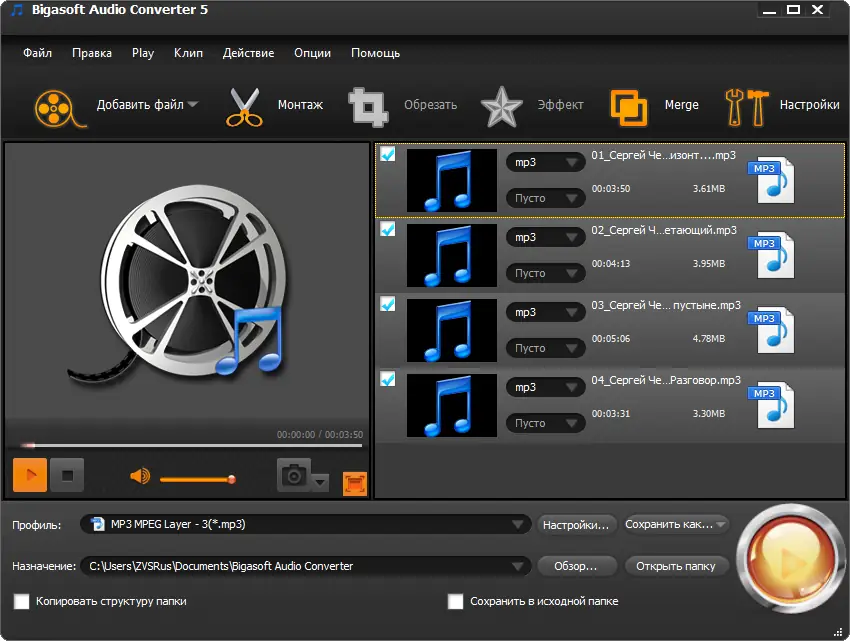
Task: Click the playback seek bar
Action: tap(191, 446)
